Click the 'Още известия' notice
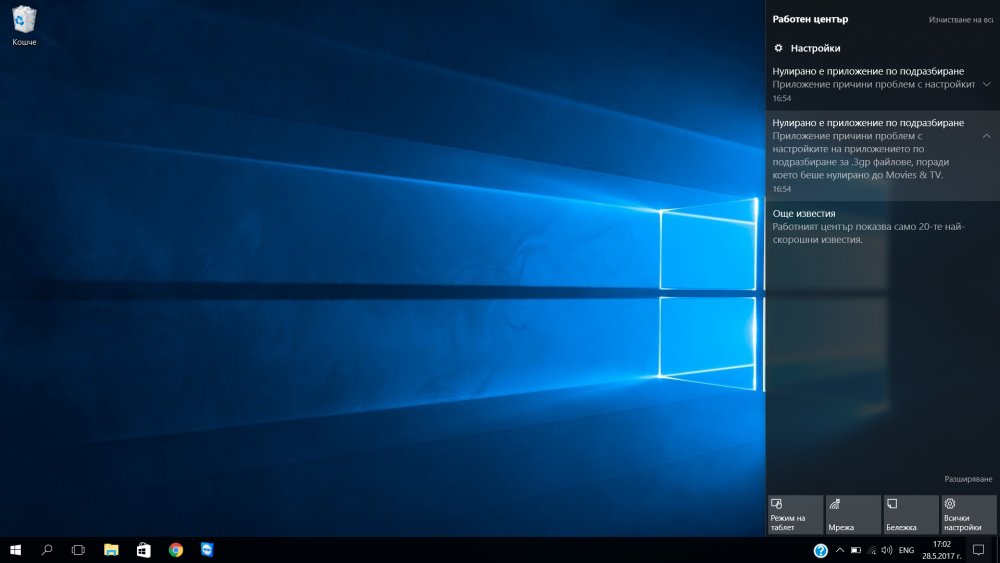Image resolution: width=1000 pixels, height=563 pixels. pyautogui.click(x=883, y=226)
